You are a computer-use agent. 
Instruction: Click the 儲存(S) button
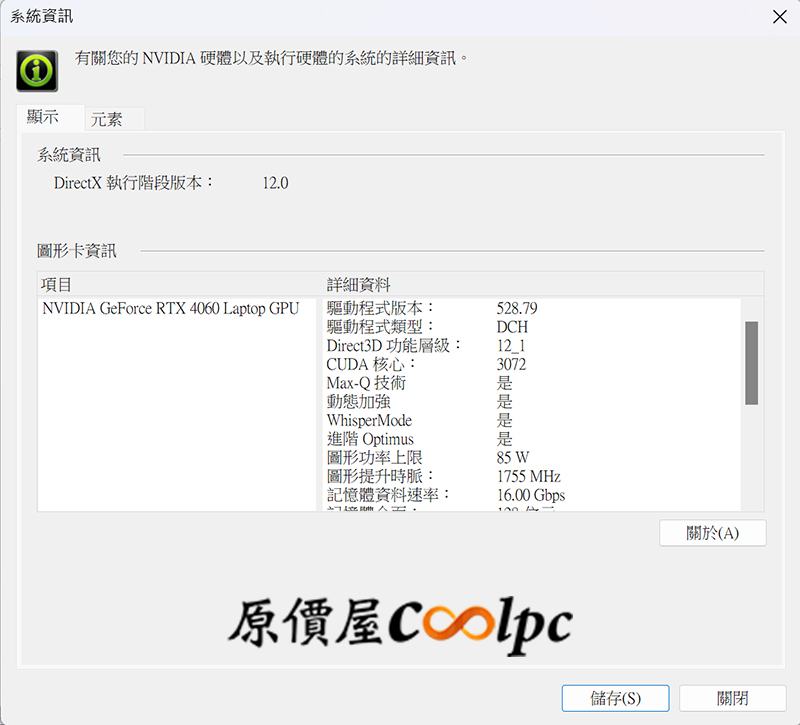coord(615,698)
